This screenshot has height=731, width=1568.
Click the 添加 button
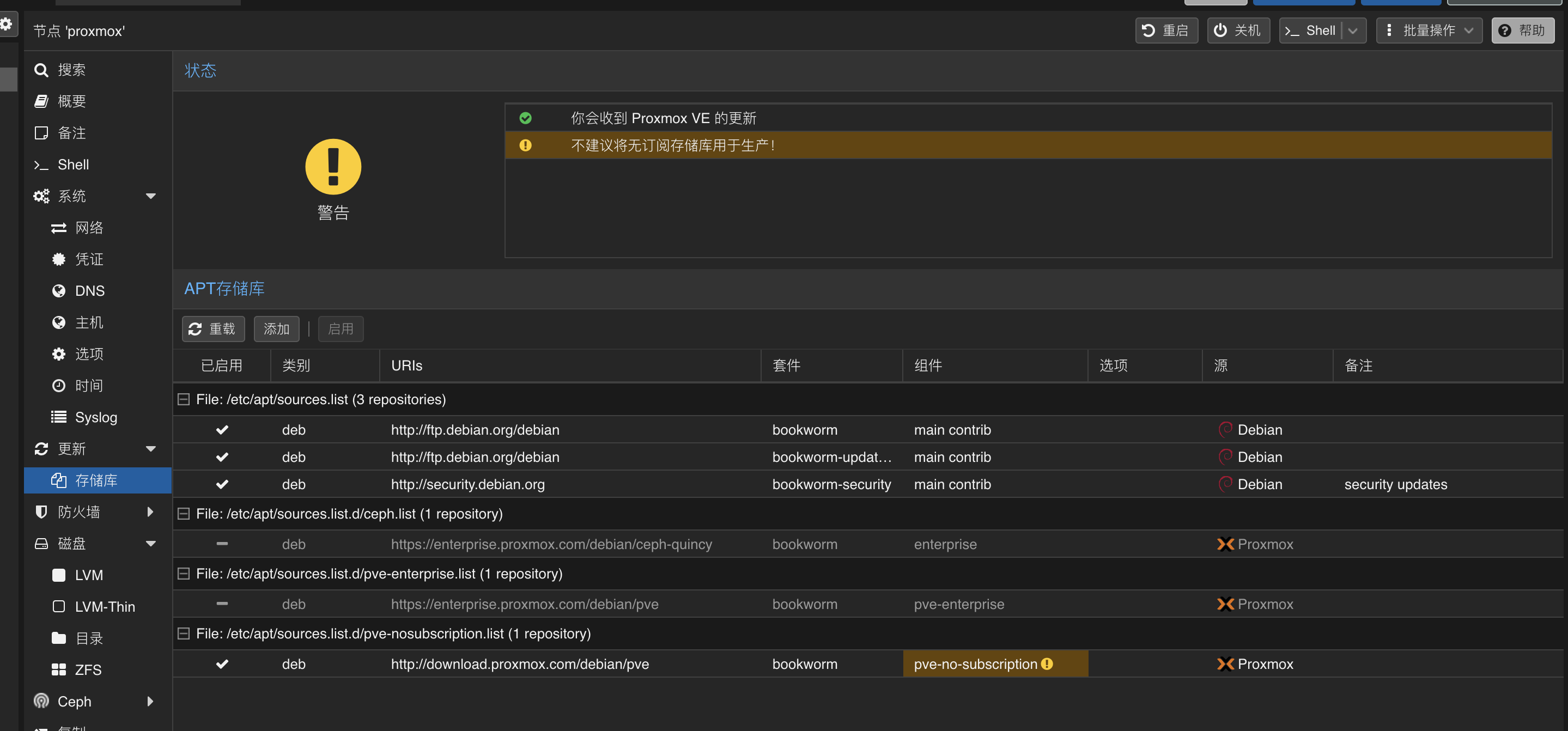coord(276,330)
